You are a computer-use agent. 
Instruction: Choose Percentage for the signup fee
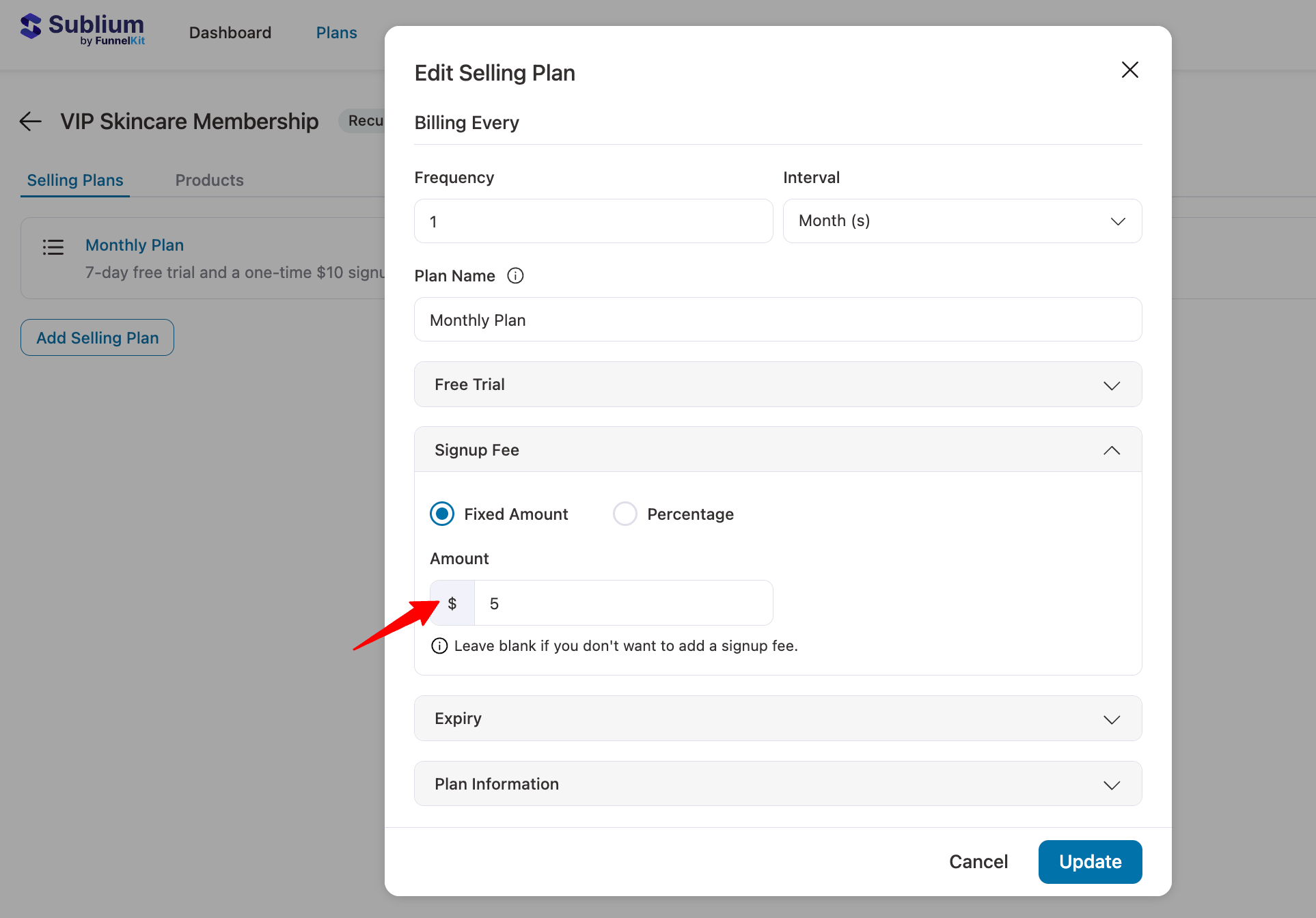pos(625,514)
